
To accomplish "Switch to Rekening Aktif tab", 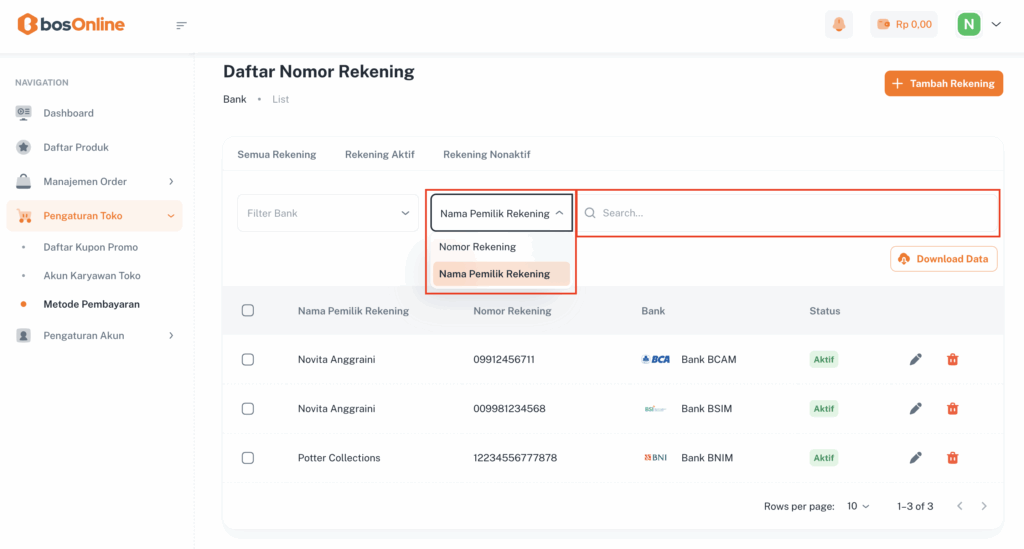I will click(x=379, y=154).
